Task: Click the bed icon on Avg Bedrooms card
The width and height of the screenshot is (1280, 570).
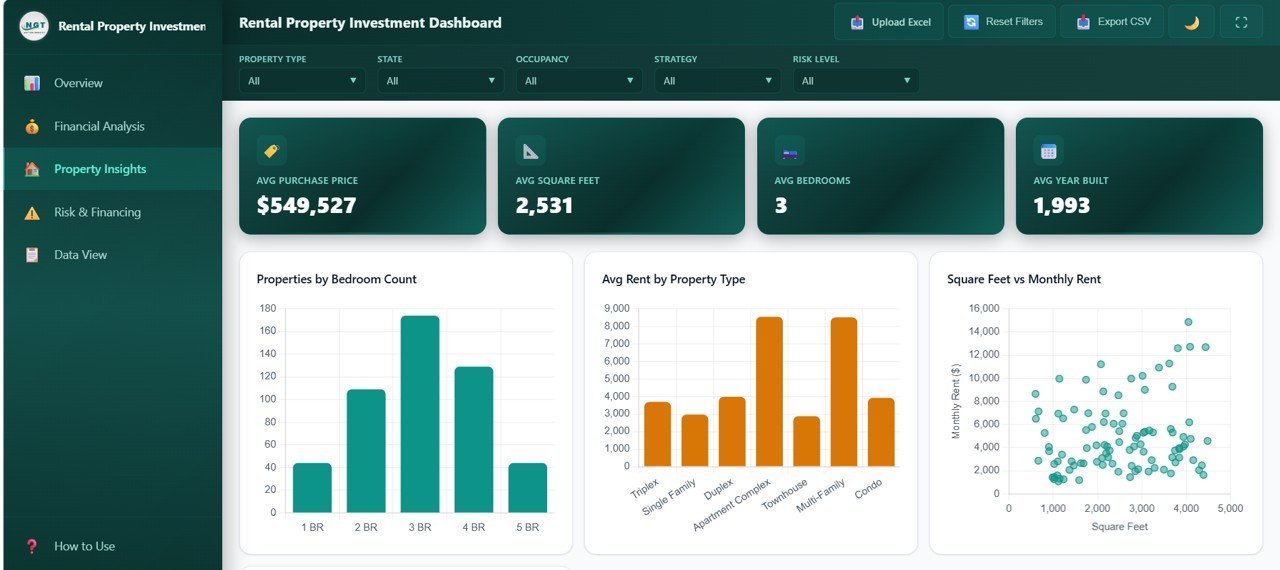Action: point(789,152)
